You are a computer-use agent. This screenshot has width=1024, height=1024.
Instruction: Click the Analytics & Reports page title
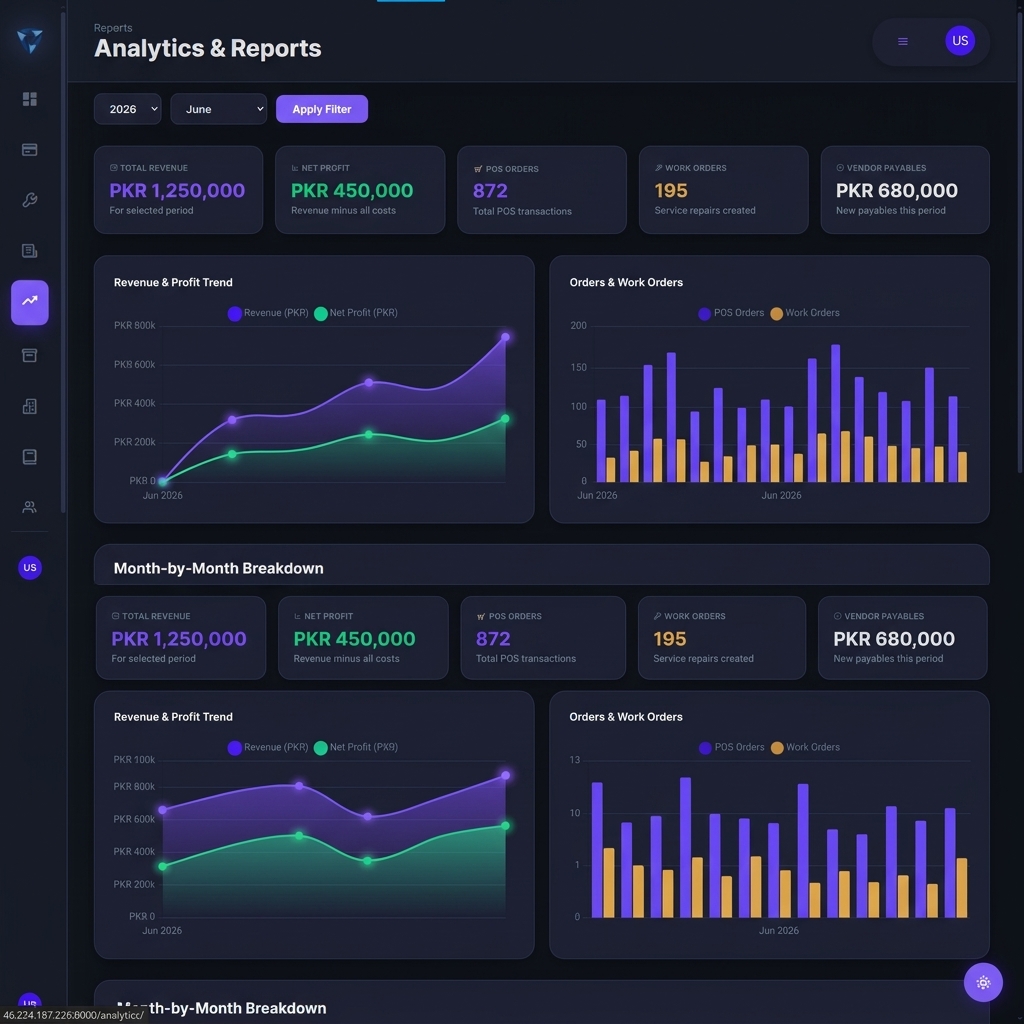tap(208, 48)
